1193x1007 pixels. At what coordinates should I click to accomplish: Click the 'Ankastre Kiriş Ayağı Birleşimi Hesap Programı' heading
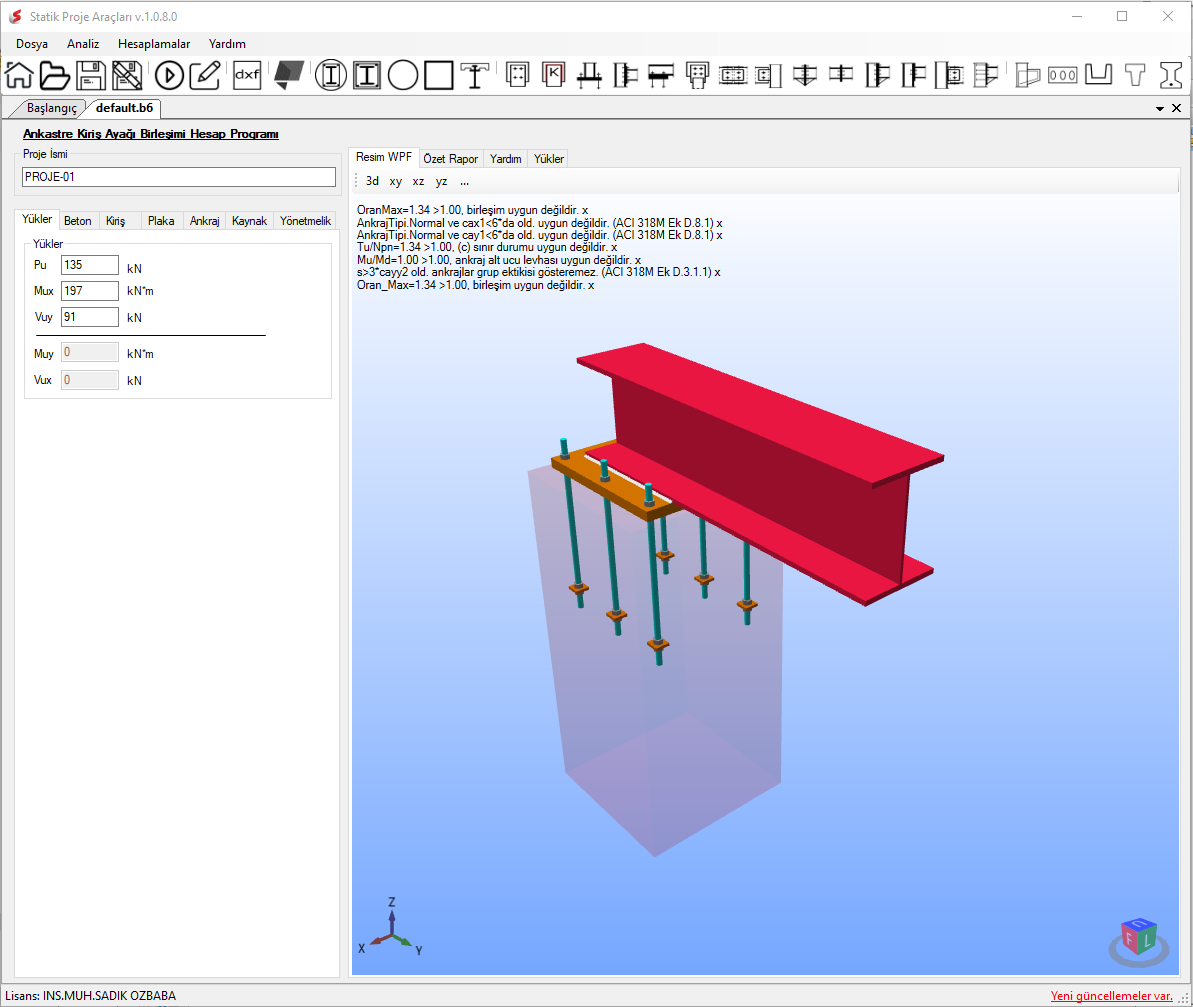tap(151, 134)
